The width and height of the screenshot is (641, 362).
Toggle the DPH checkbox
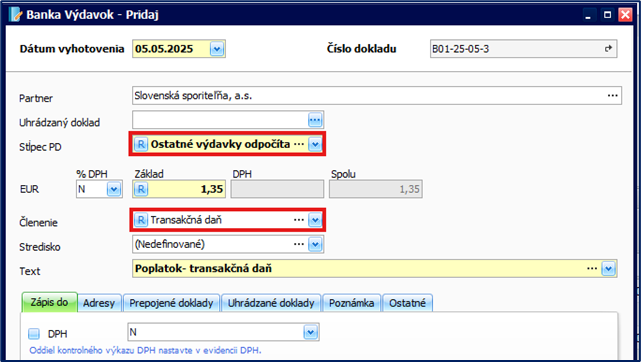coord(34,334)
